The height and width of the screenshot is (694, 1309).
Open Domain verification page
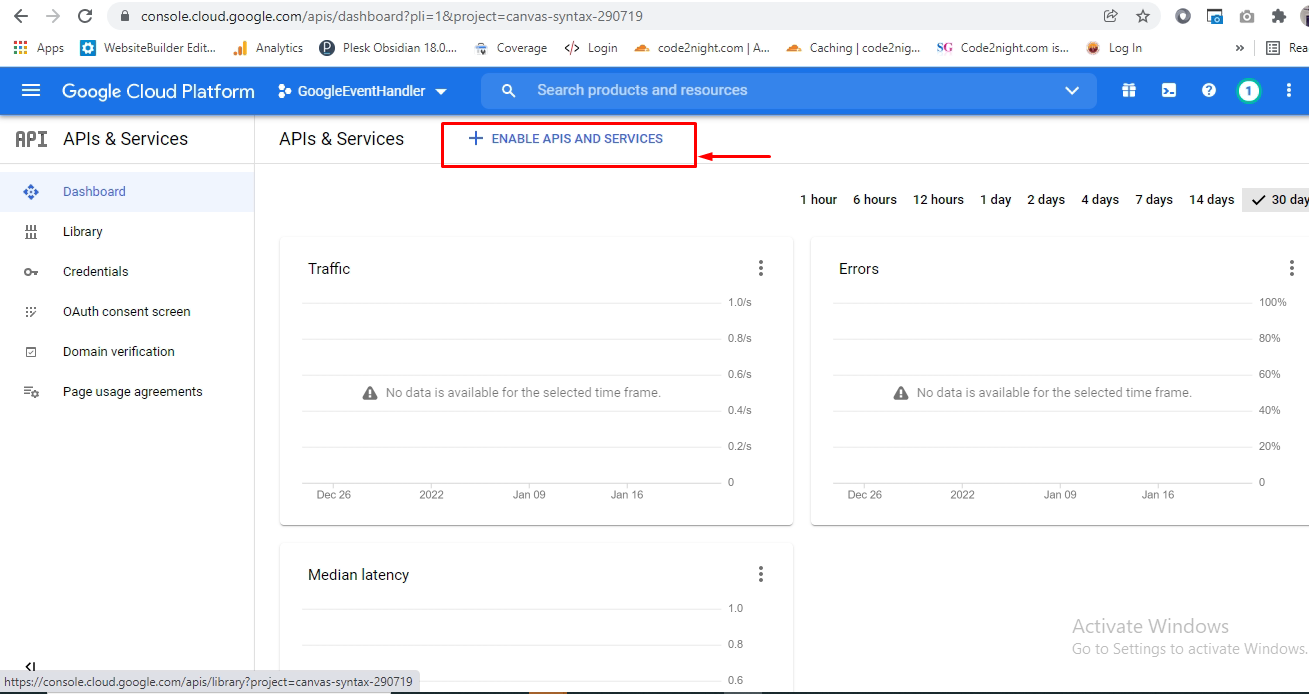pos(127,352)
